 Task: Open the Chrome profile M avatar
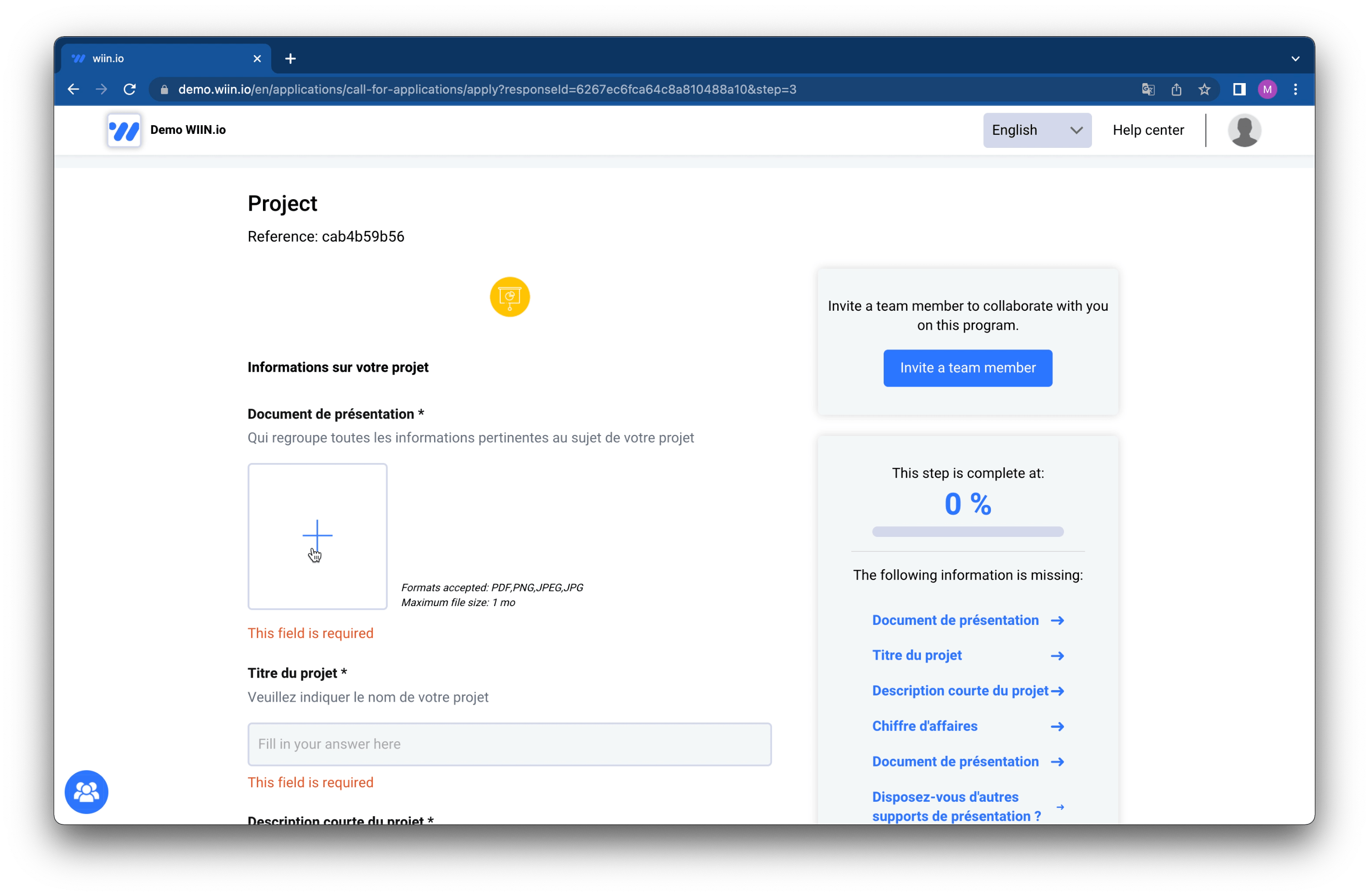(x=1267, y=89)
